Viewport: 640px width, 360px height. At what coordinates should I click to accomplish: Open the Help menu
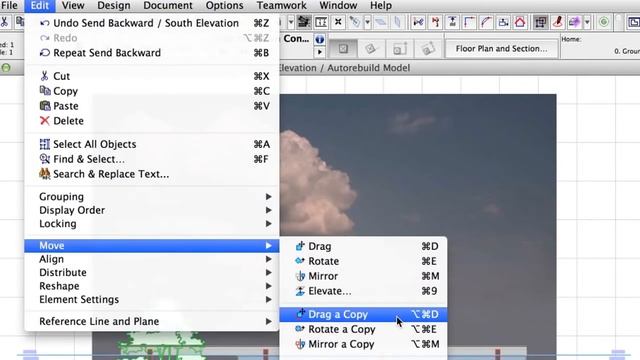click(x=381, y=5)
